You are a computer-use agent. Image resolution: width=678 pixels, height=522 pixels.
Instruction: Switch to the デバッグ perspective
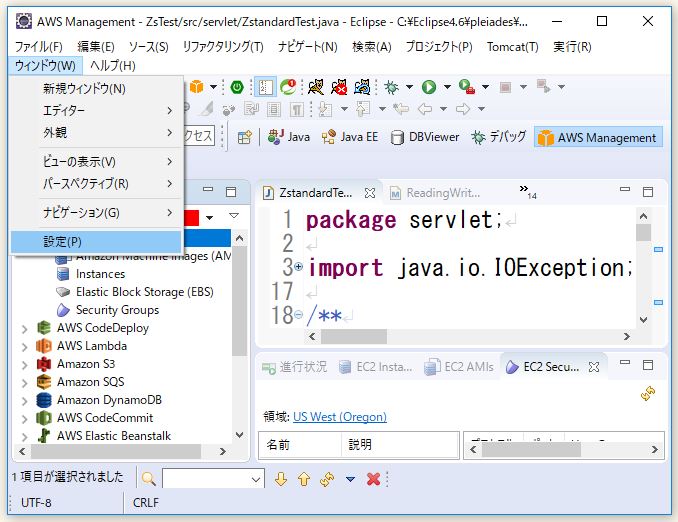tap(499, 137)
